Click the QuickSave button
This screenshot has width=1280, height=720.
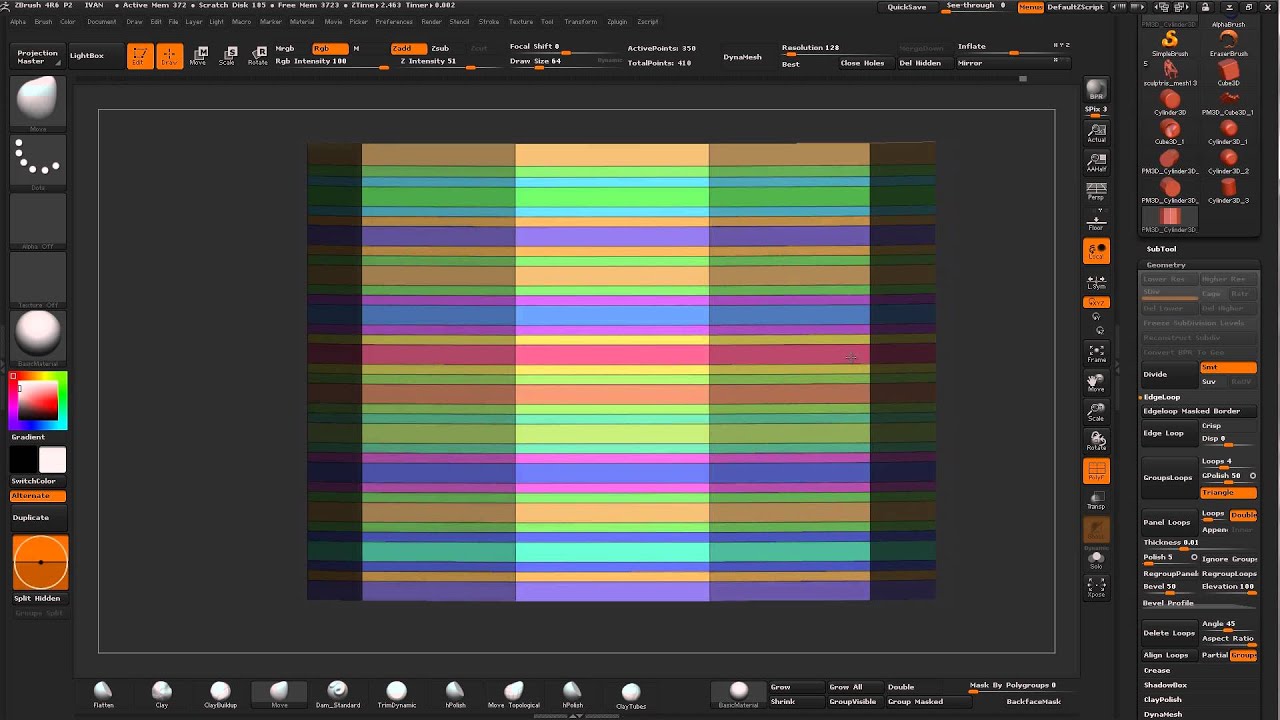point(907,7)
